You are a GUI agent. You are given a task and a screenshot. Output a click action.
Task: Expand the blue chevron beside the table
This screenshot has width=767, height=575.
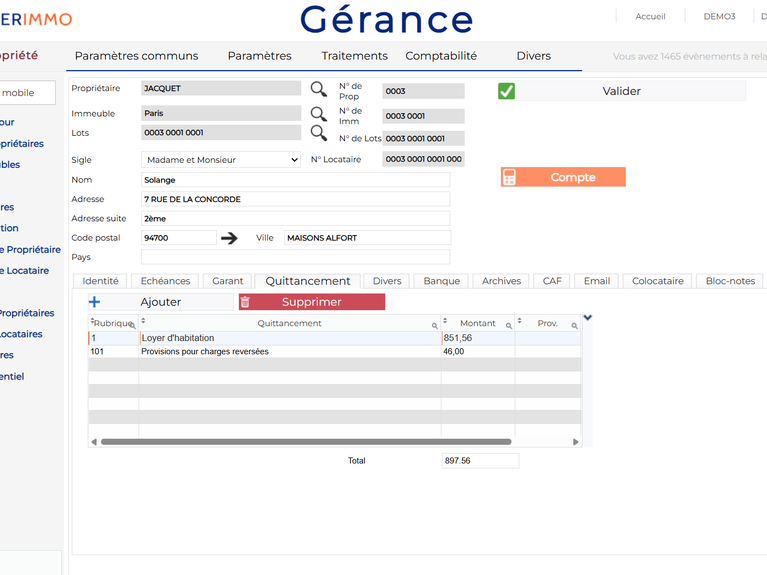click(588, 318)
